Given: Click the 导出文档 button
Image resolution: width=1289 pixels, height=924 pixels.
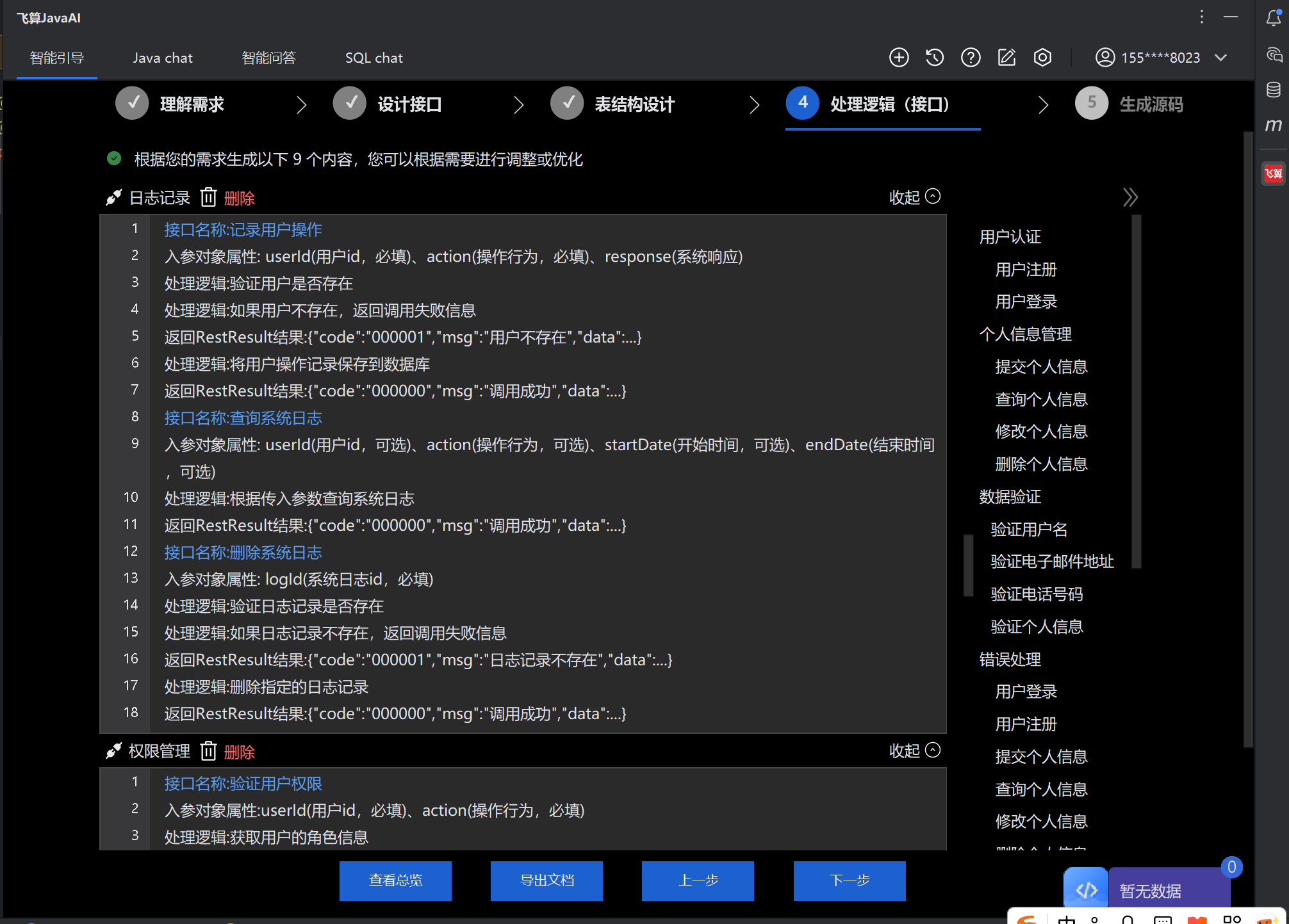Looking at the screenshot, I should (x=546, y=880).
